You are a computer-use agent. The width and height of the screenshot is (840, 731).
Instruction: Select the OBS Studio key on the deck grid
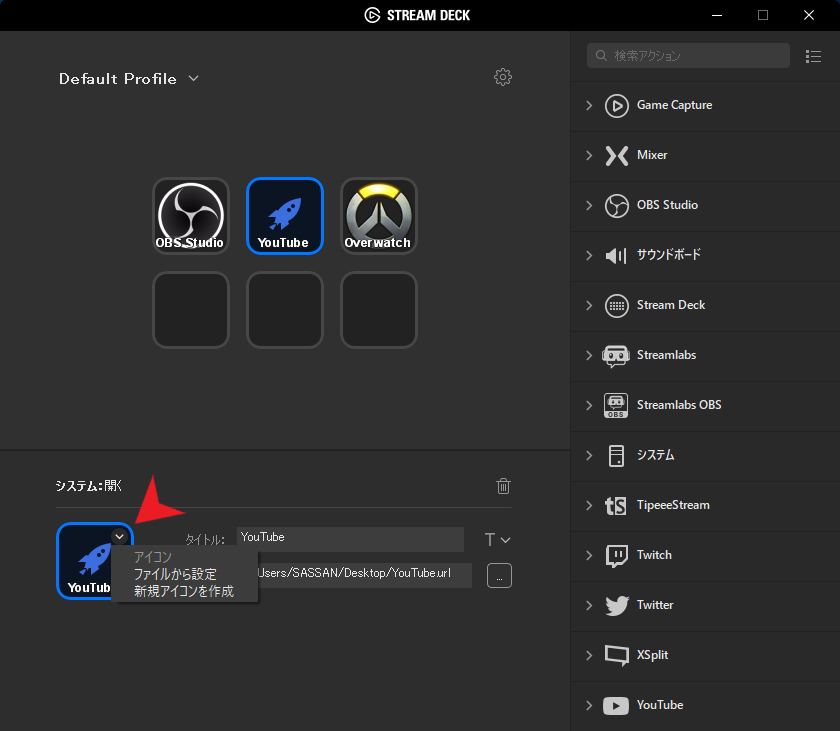191,216
